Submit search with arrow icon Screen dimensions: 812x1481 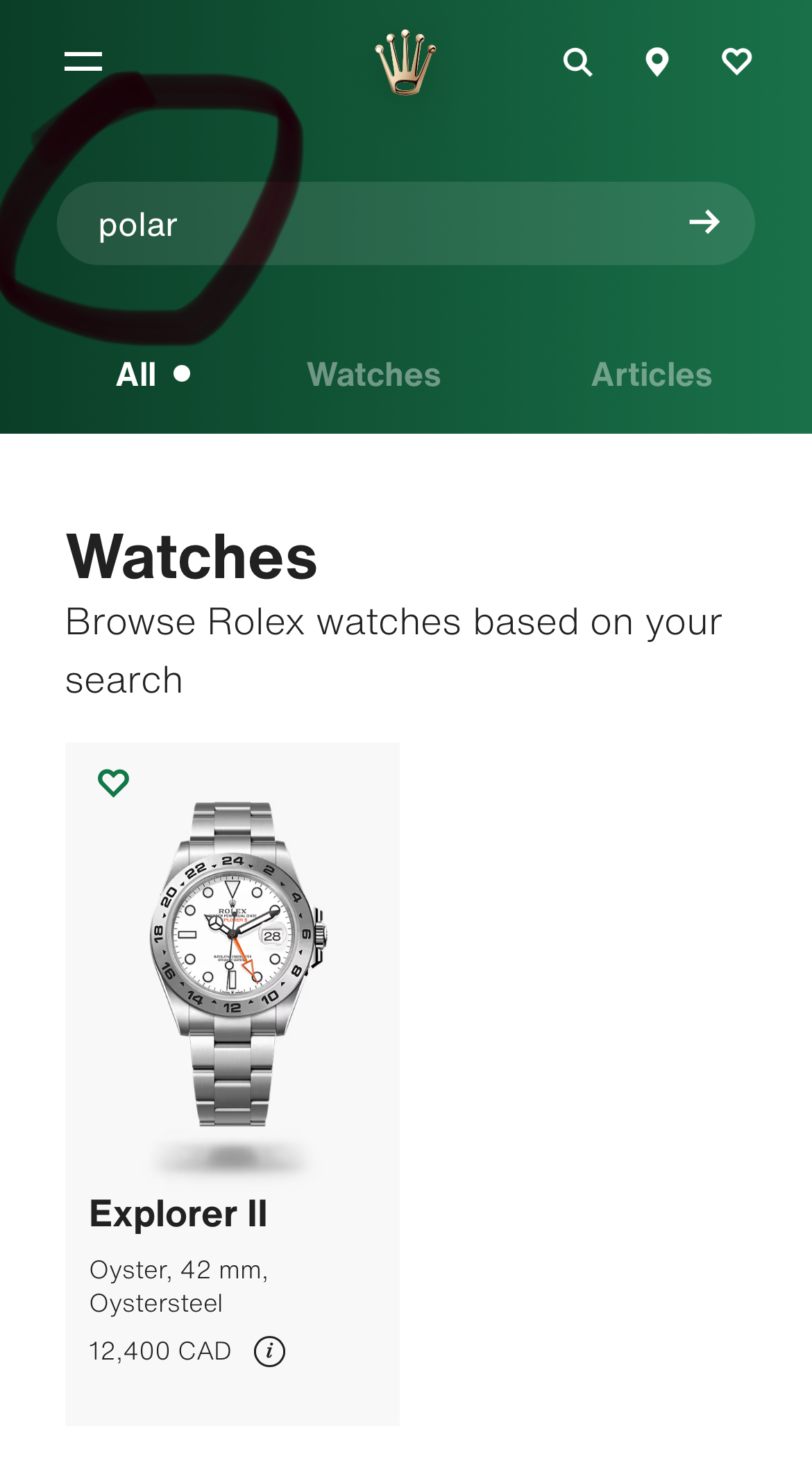(704, 222)
